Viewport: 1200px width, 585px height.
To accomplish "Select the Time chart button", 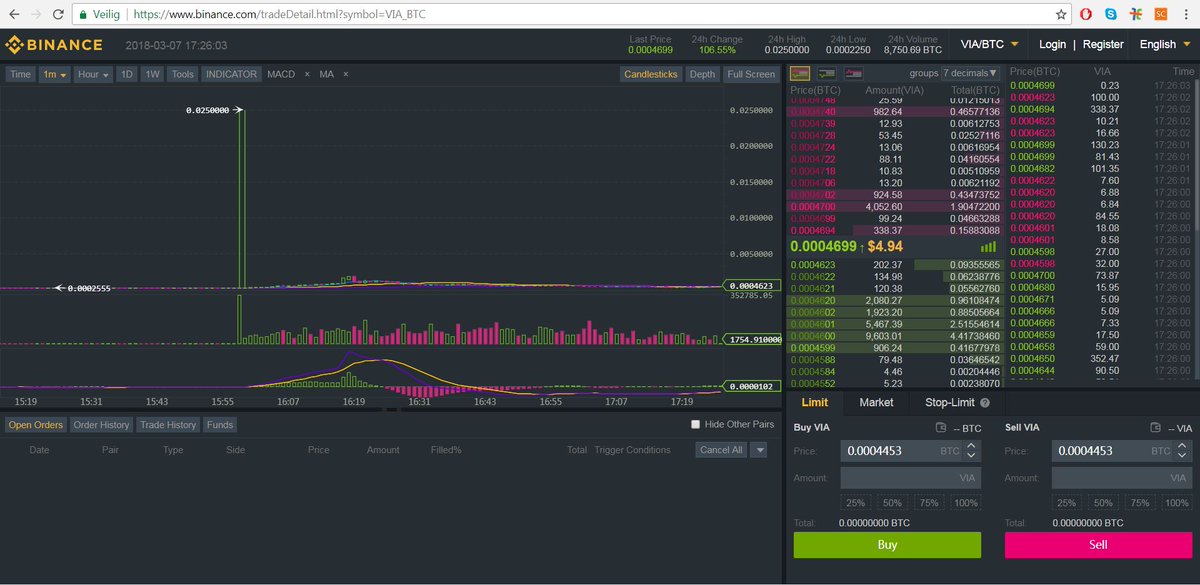I will click(21, 74).
